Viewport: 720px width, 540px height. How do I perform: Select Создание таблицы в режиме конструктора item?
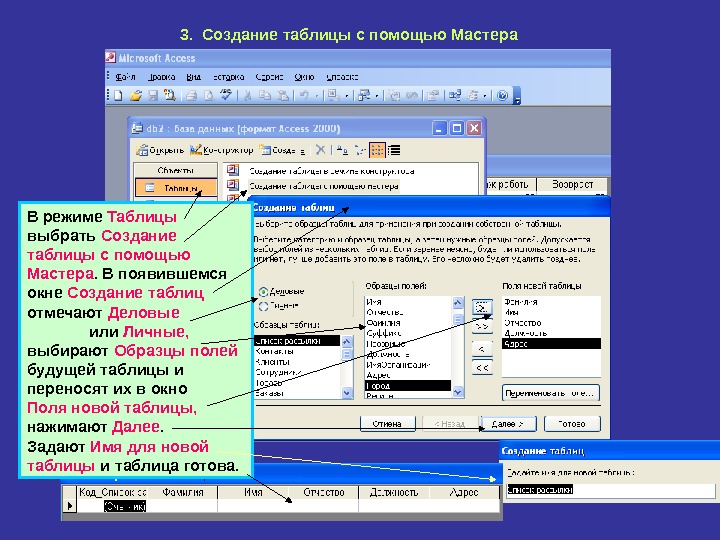click(332, 171)
